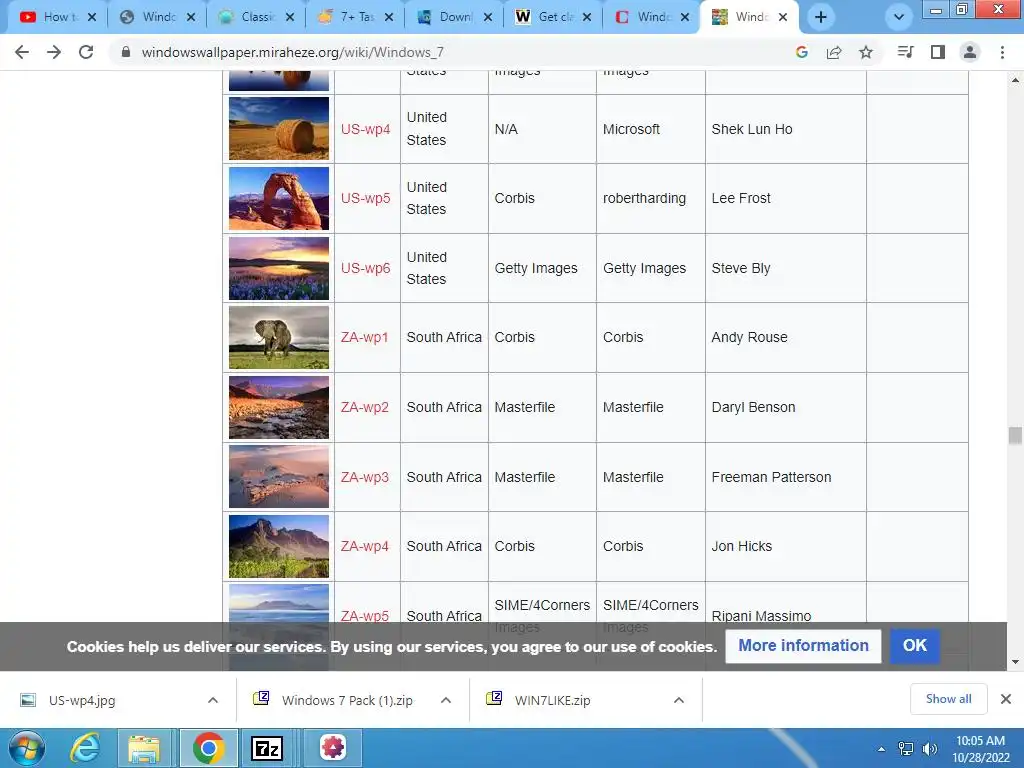Open the ZA-wp2 link
This screenshot has height=768, width=1024.
coord(364,408)
